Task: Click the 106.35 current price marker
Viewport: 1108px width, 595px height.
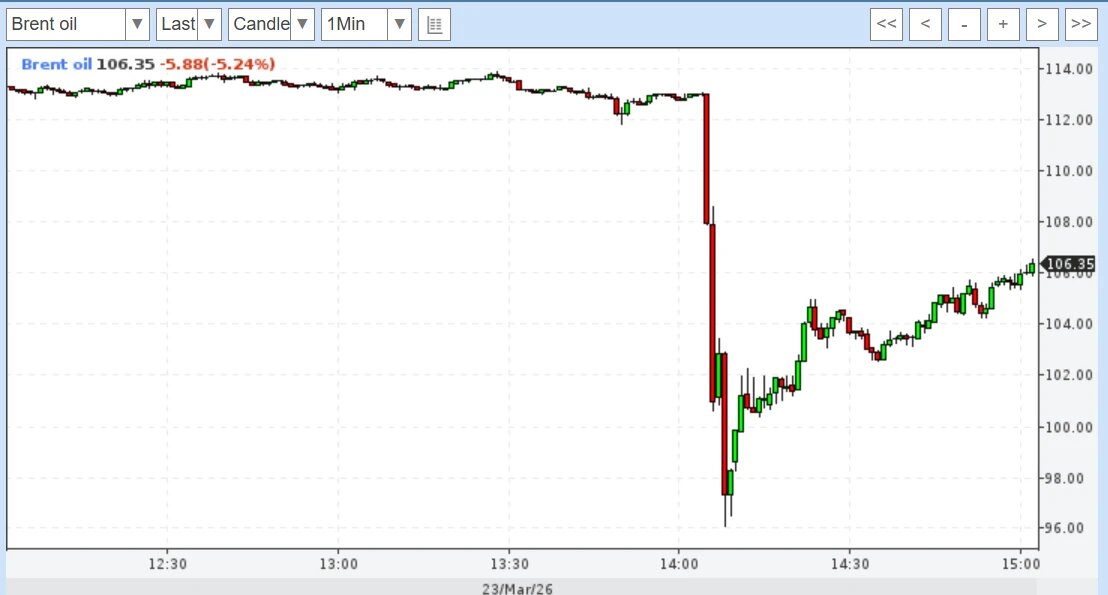Action: [x=1069, y=264]
